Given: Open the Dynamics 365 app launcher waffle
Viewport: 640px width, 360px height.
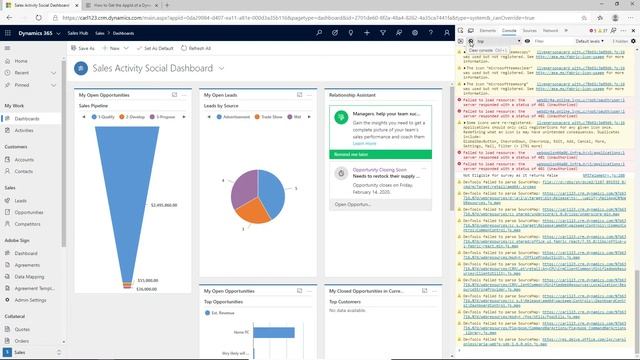Looking at the screenshot, I should 8,33.
